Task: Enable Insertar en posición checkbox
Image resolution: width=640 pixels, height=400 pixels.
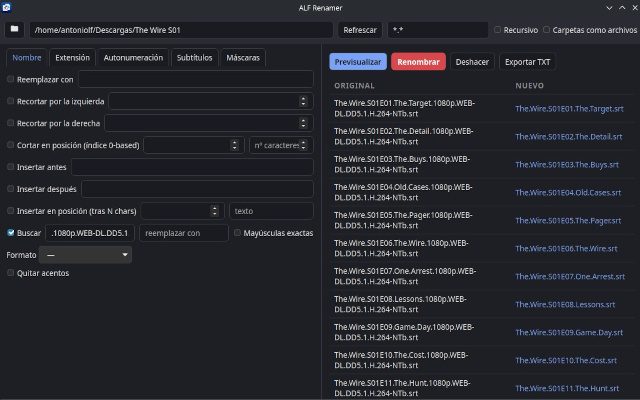Action: click(x=10, y=211)
